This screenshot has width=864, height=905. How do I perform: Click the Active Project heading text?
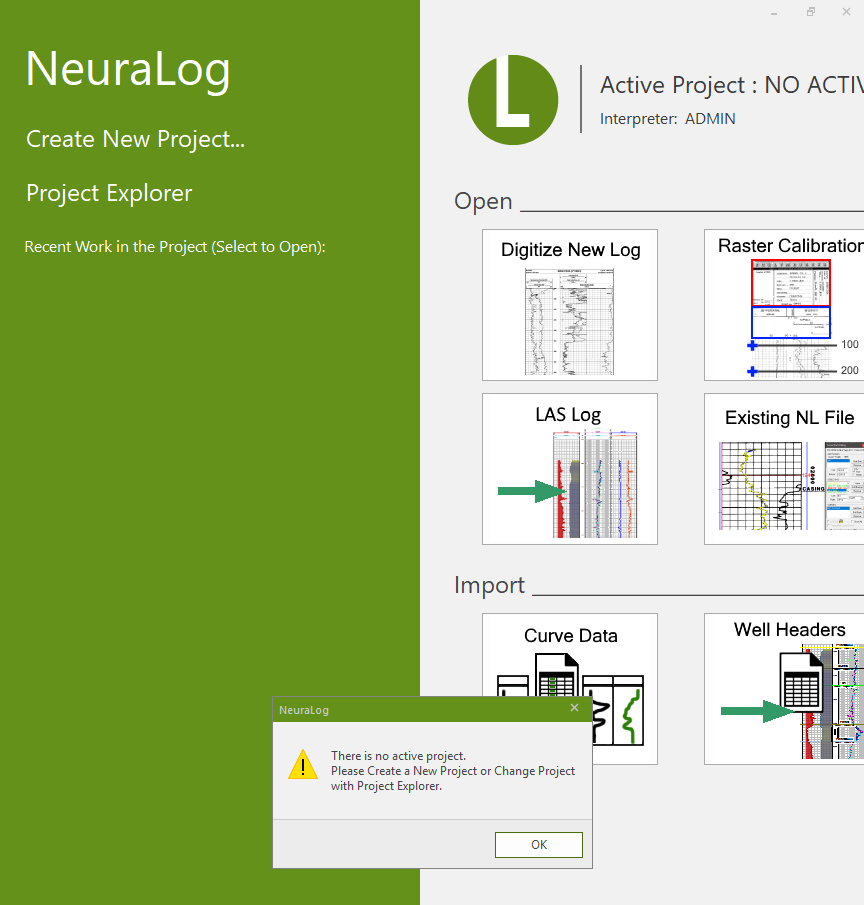732,85
